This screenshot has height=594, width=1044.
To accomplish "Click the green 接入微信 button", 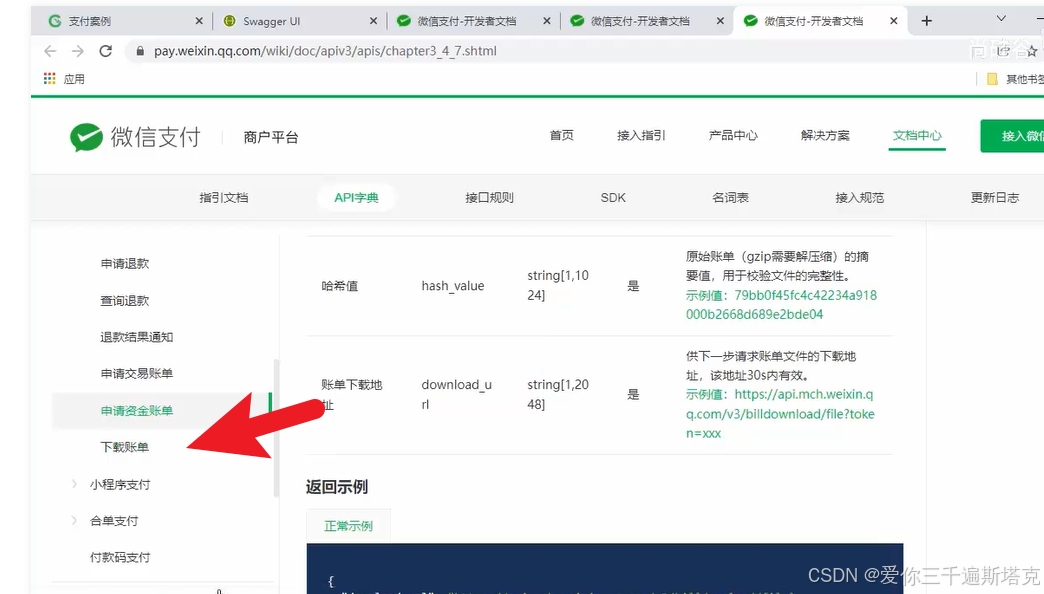I will point(1012,136).
